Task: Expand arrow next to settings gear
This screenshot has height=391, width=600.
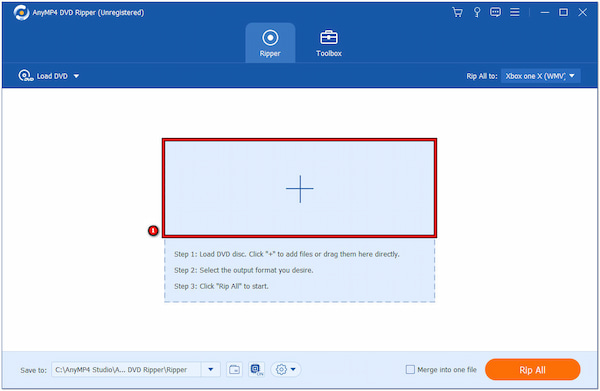Action: pyautogui.click(x=293, y=370)
